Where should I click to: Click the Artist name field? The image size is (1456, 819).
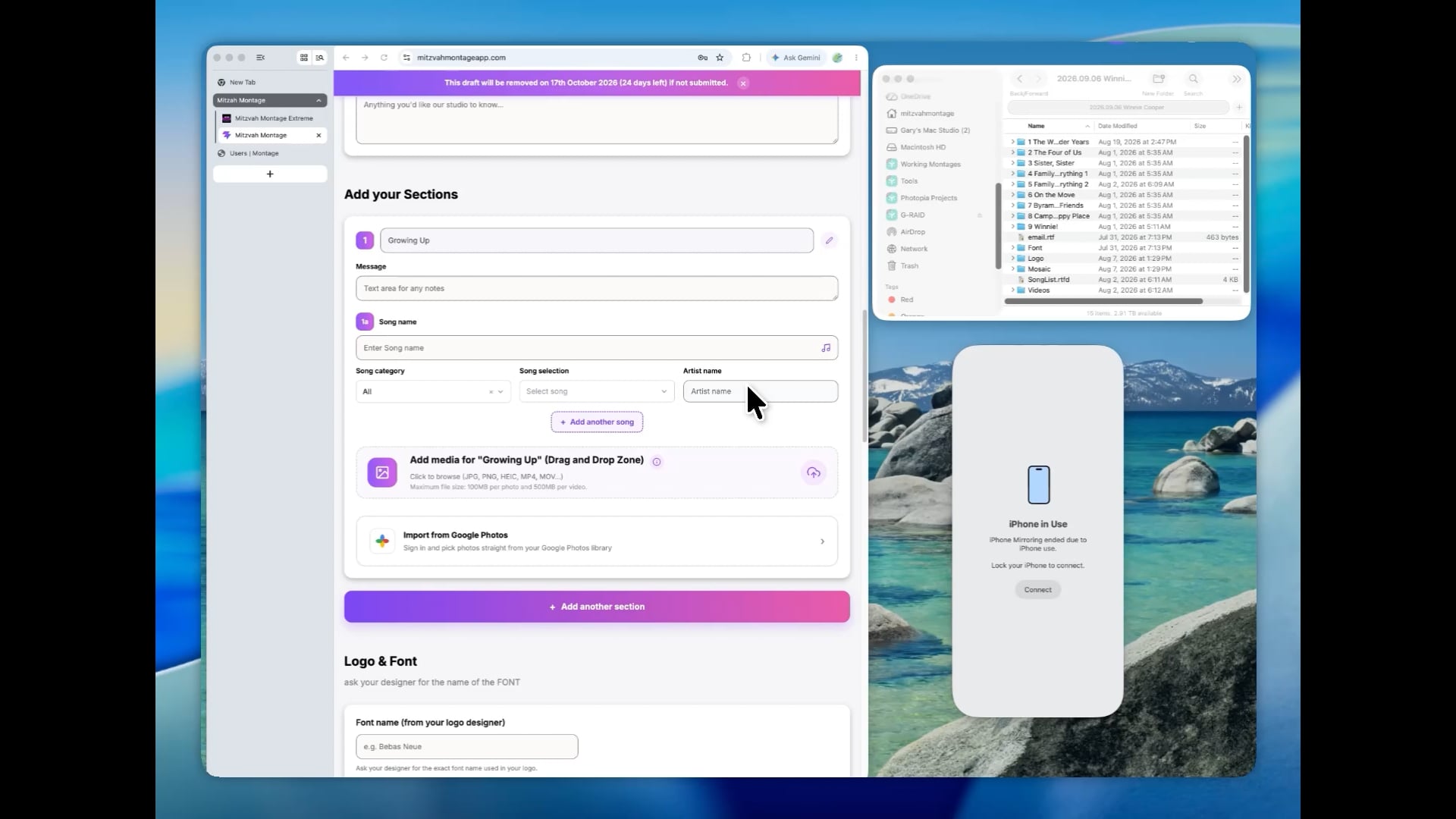tap(761, 391)
